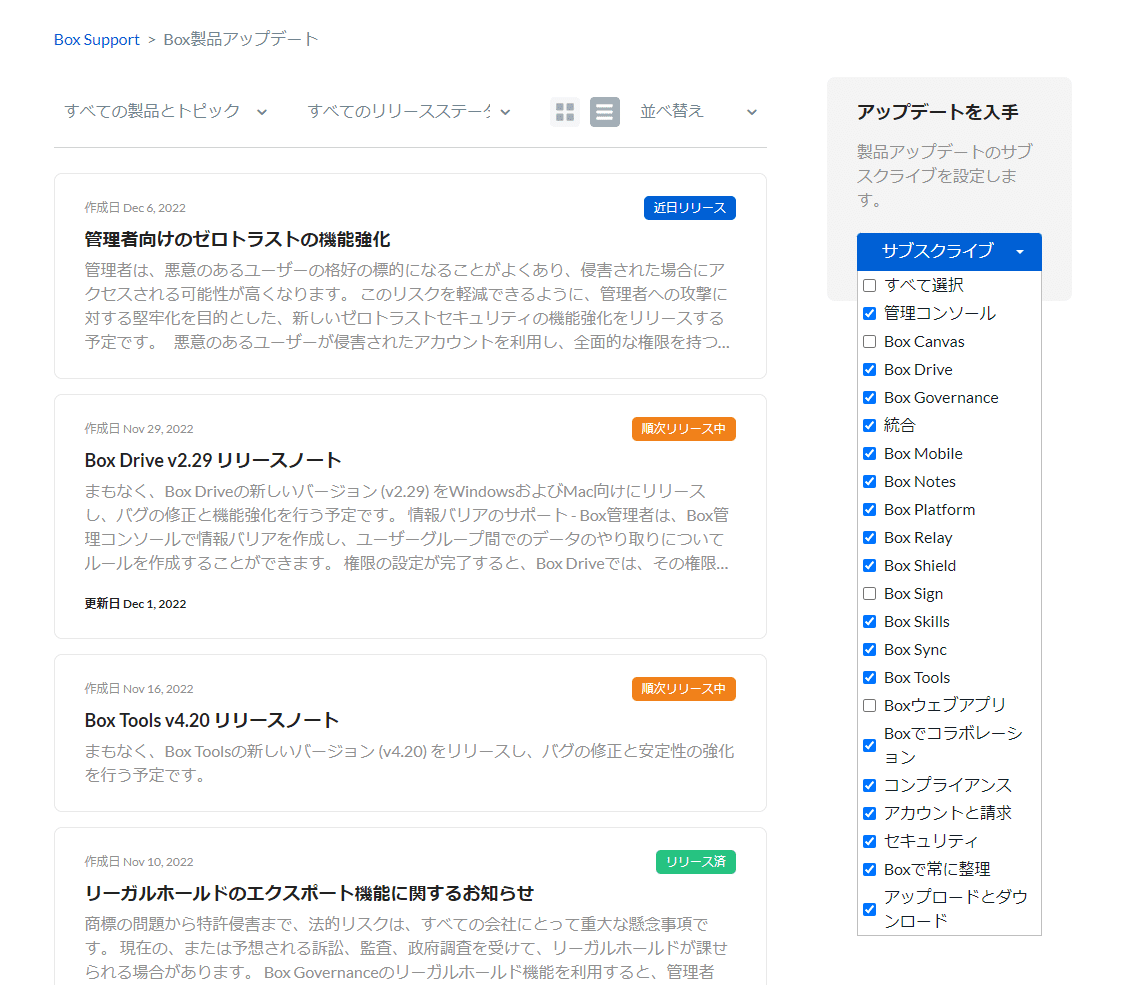The height and width of the screenshot is (985, 1124).
Task: Expand the サブスクライブ subscribe dropdown
Action: (948, 252)
